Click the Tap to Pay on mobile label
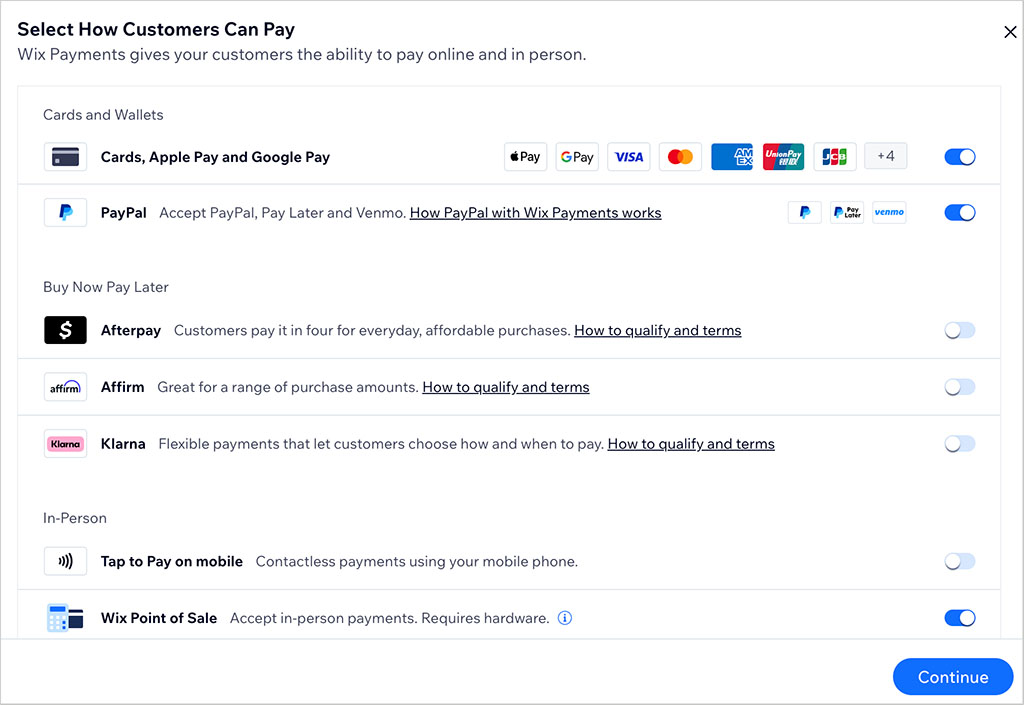The height and width of the screenshot is (705, 1024). click(172, 561)
